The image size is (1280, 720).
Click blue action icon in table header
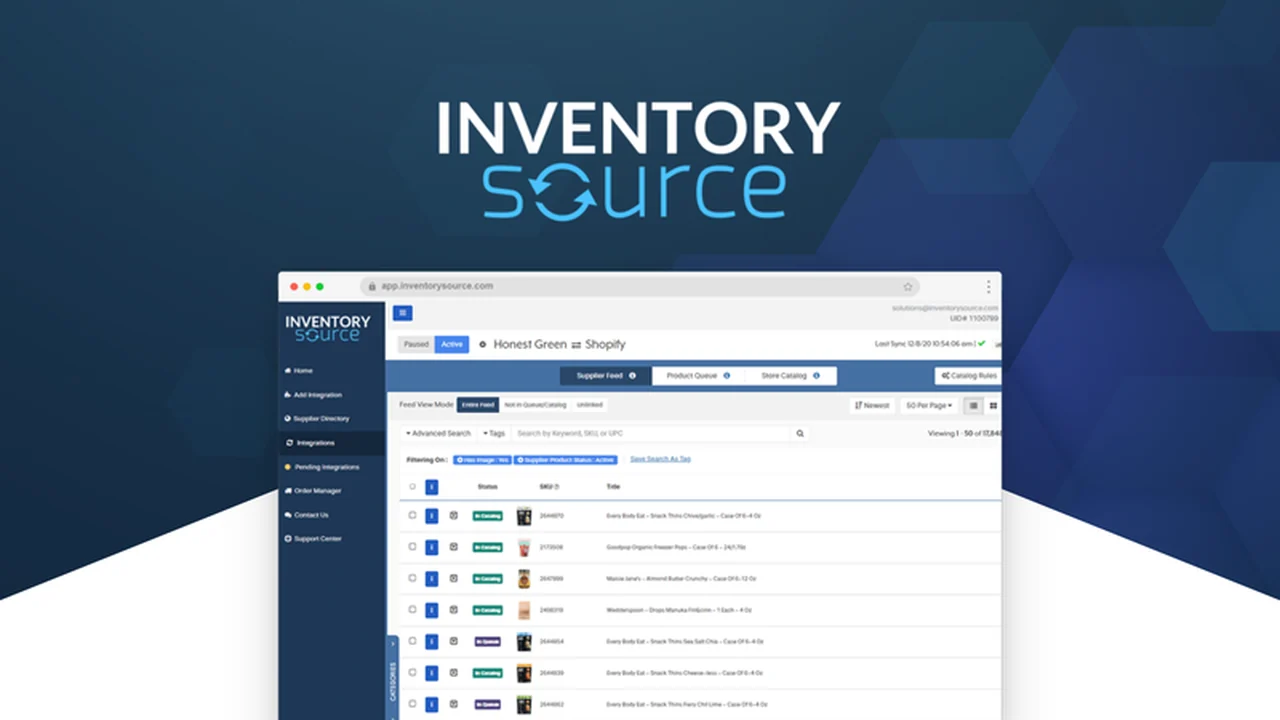[432, 487]
